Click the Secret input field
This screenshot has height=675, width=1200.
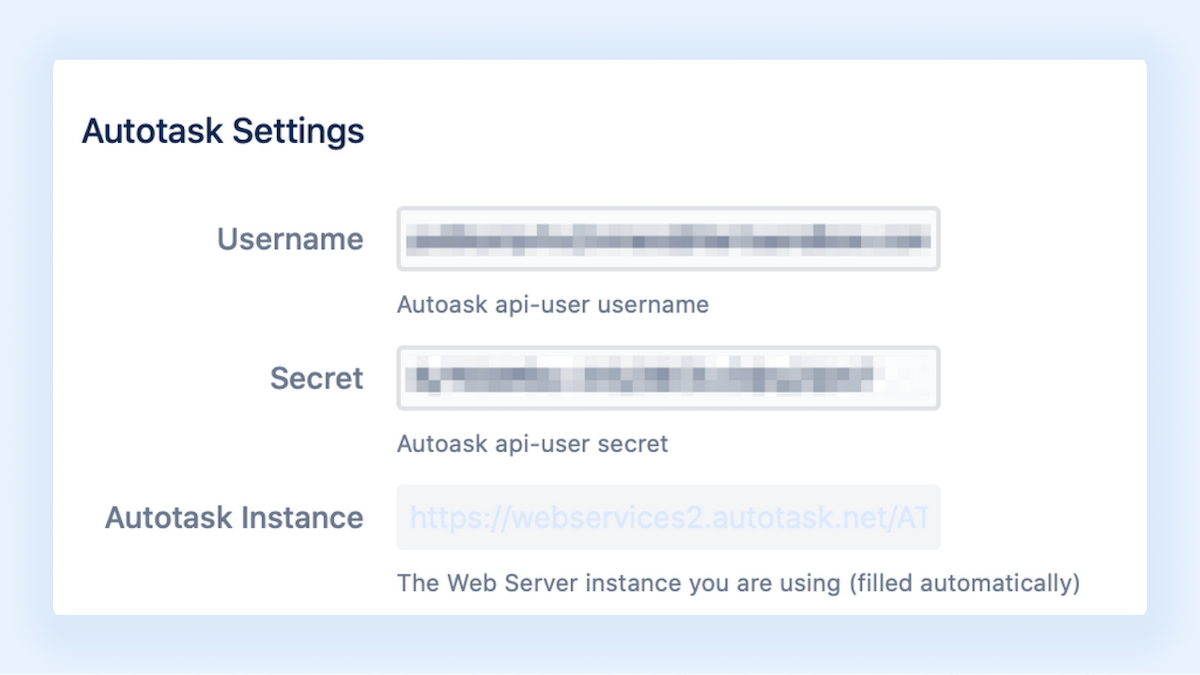click(668, 378)
